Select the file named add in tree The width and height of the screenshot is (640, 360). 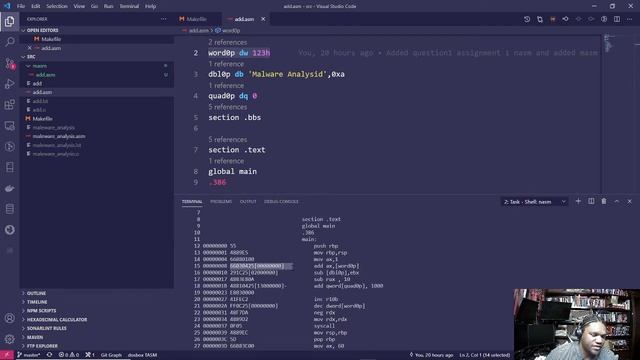tap(37, 84)
